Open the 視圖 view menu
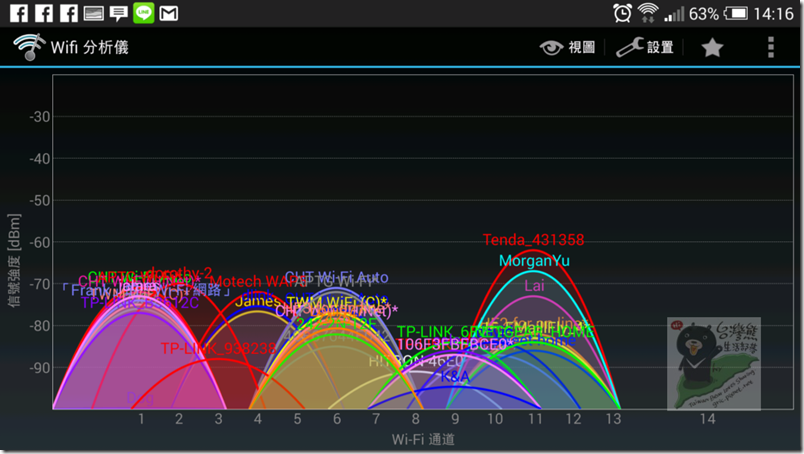Screen dimensions: 804x454 568,47
